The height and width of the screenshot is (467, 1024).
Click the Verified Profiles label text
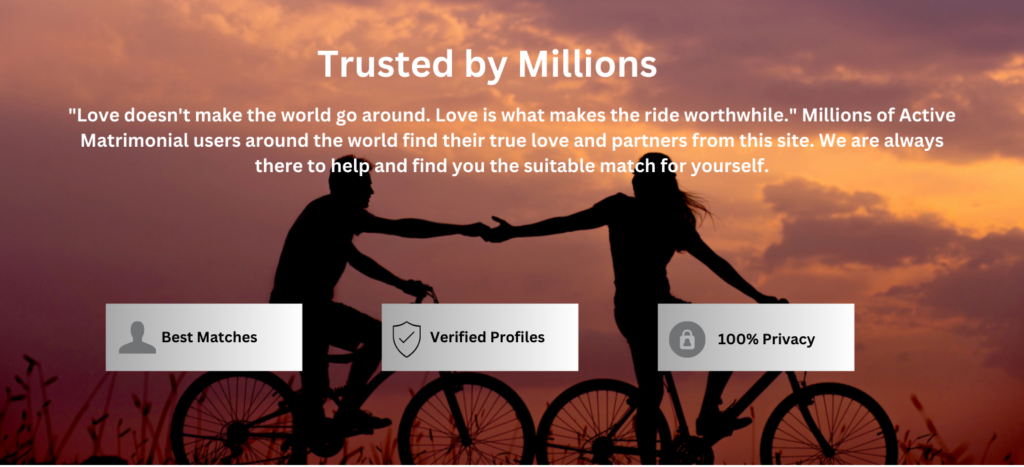(487, 338)
